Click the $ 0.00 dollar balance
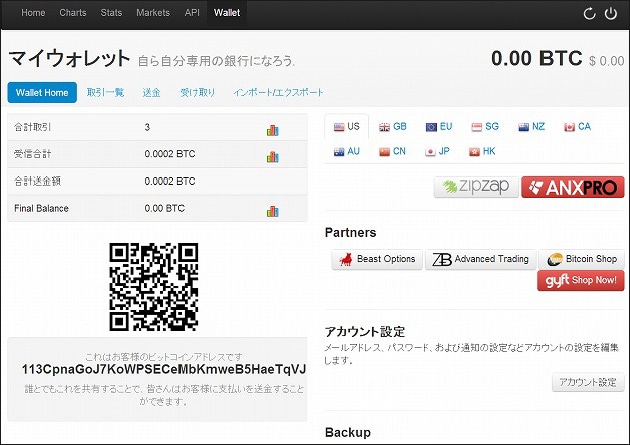Viewport: 630px width, 445px height. coord(606,61)
